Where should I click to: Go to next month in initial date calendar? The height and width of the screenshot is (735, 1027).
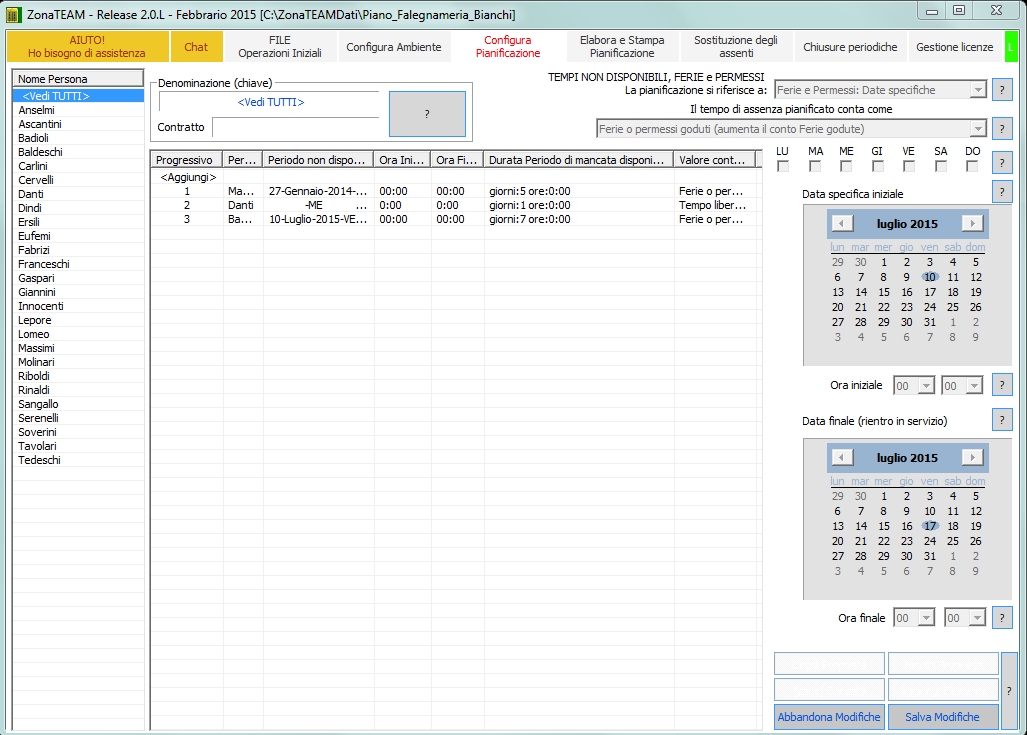[973, 223]
